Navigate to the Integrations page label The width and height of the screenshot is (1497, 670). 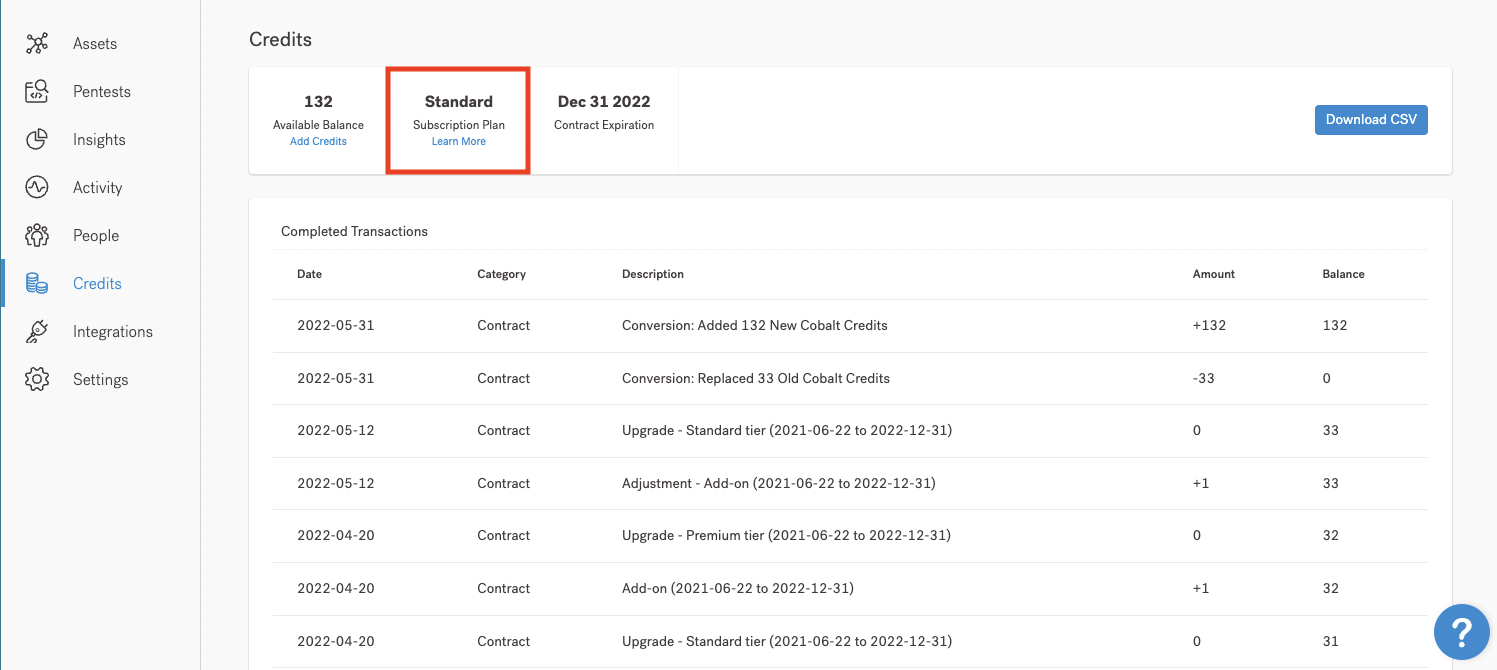(x=113, y=332)
